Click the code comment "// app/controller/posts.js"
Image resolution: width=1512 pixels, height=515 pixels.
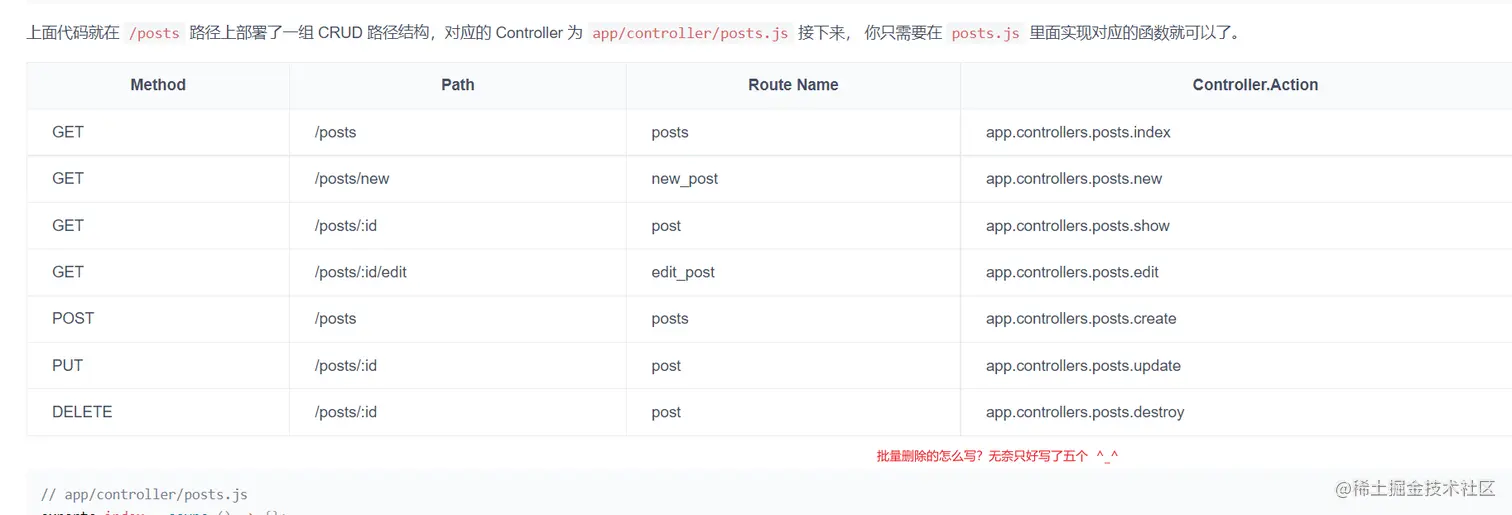pos(144,494)
